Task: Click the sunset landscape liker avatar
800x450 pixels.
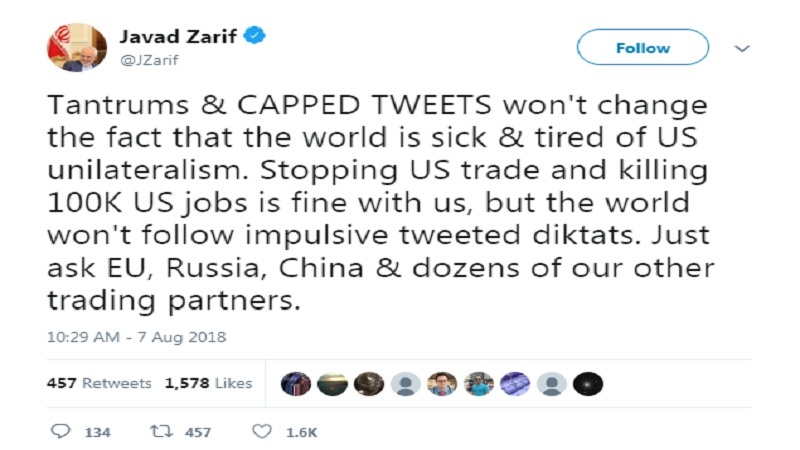Action: (x=331, y=383)
